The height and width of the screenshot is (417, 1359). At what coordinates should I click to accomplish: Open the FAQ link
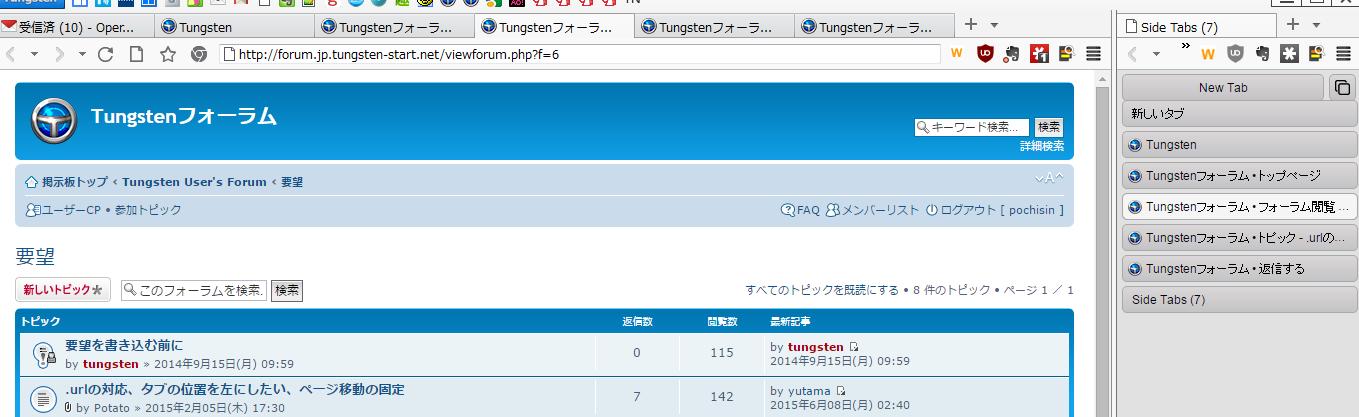[800, 210]
